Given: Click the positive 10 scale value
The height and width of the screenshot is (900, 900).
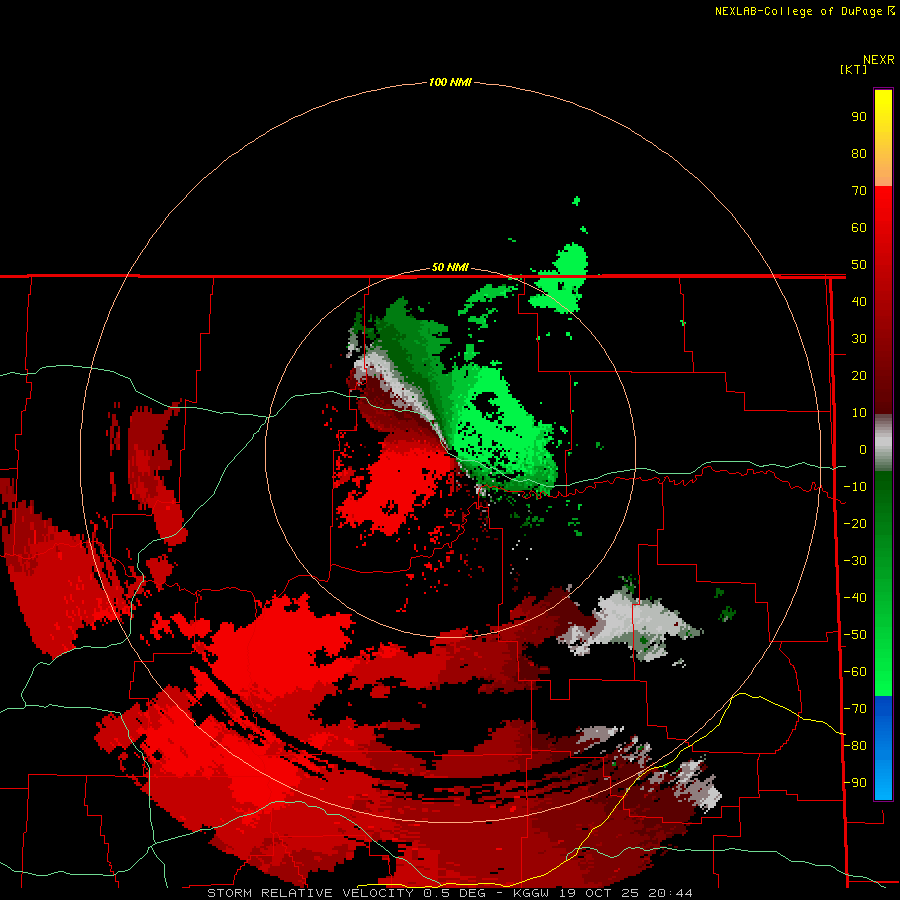Looking at the screenshot, I should point(859,413).
